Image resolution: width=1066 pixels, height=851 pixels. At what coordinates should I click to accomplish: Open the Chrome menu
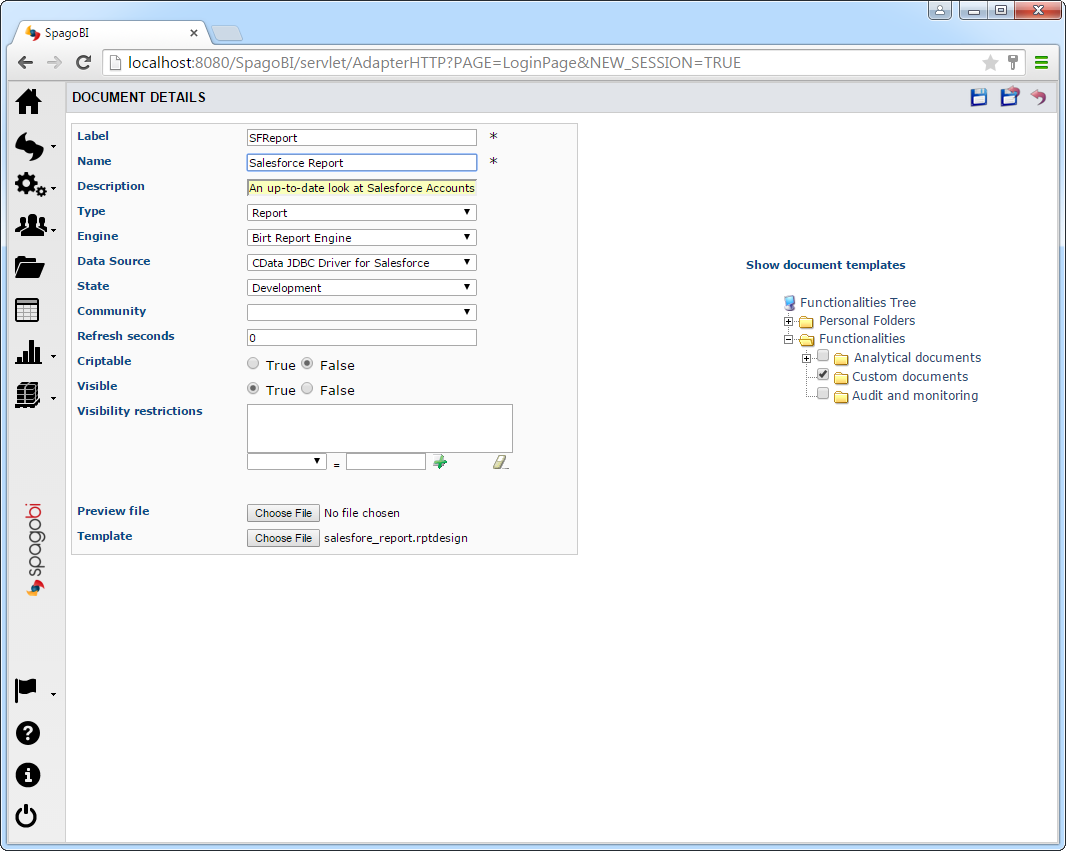point(1041,62)
